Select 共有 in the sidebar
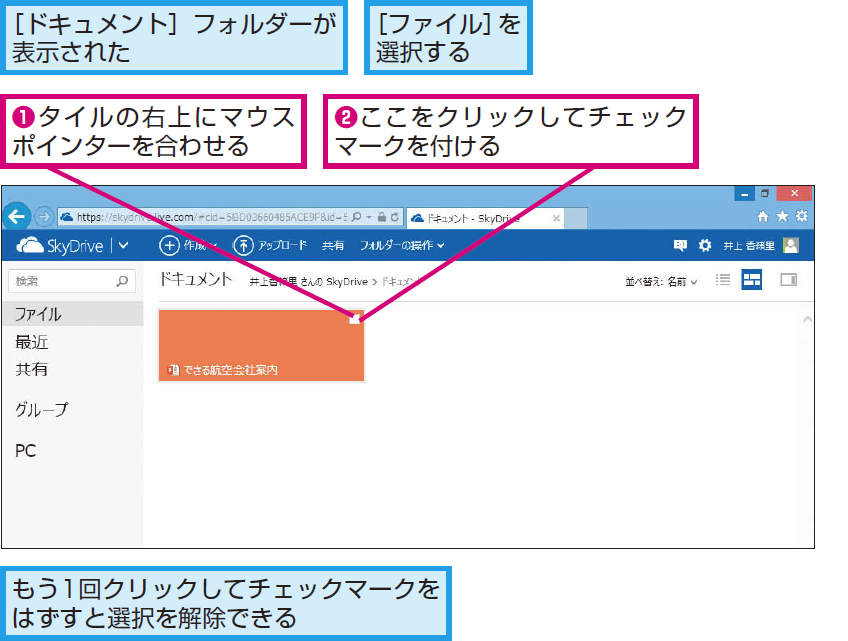Viewport: 848px width, 641px height. coord(31,369)
